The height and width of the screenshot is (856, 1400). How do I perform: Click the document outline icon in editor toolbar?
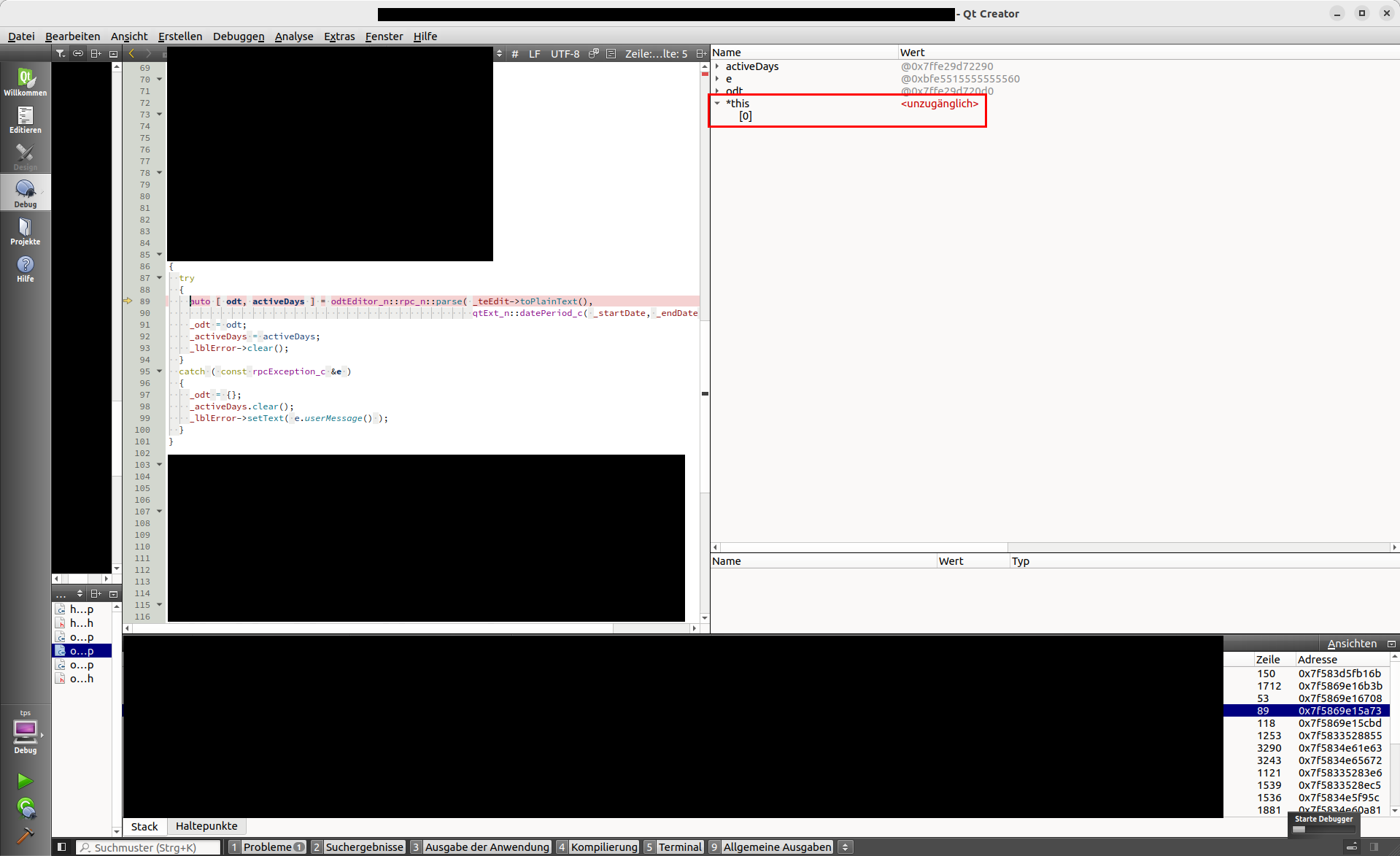(611, 53)
